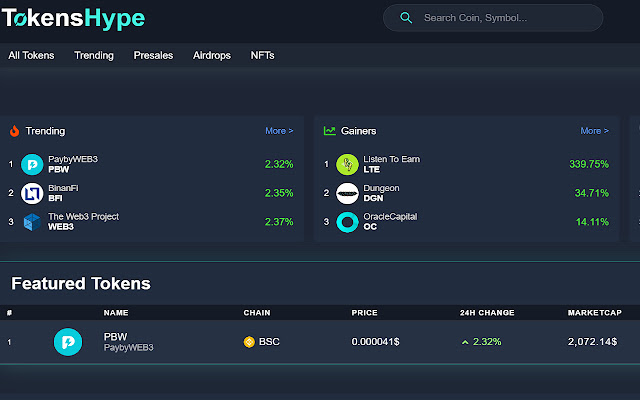Sort by the NAME column header

tap(116, 313)
